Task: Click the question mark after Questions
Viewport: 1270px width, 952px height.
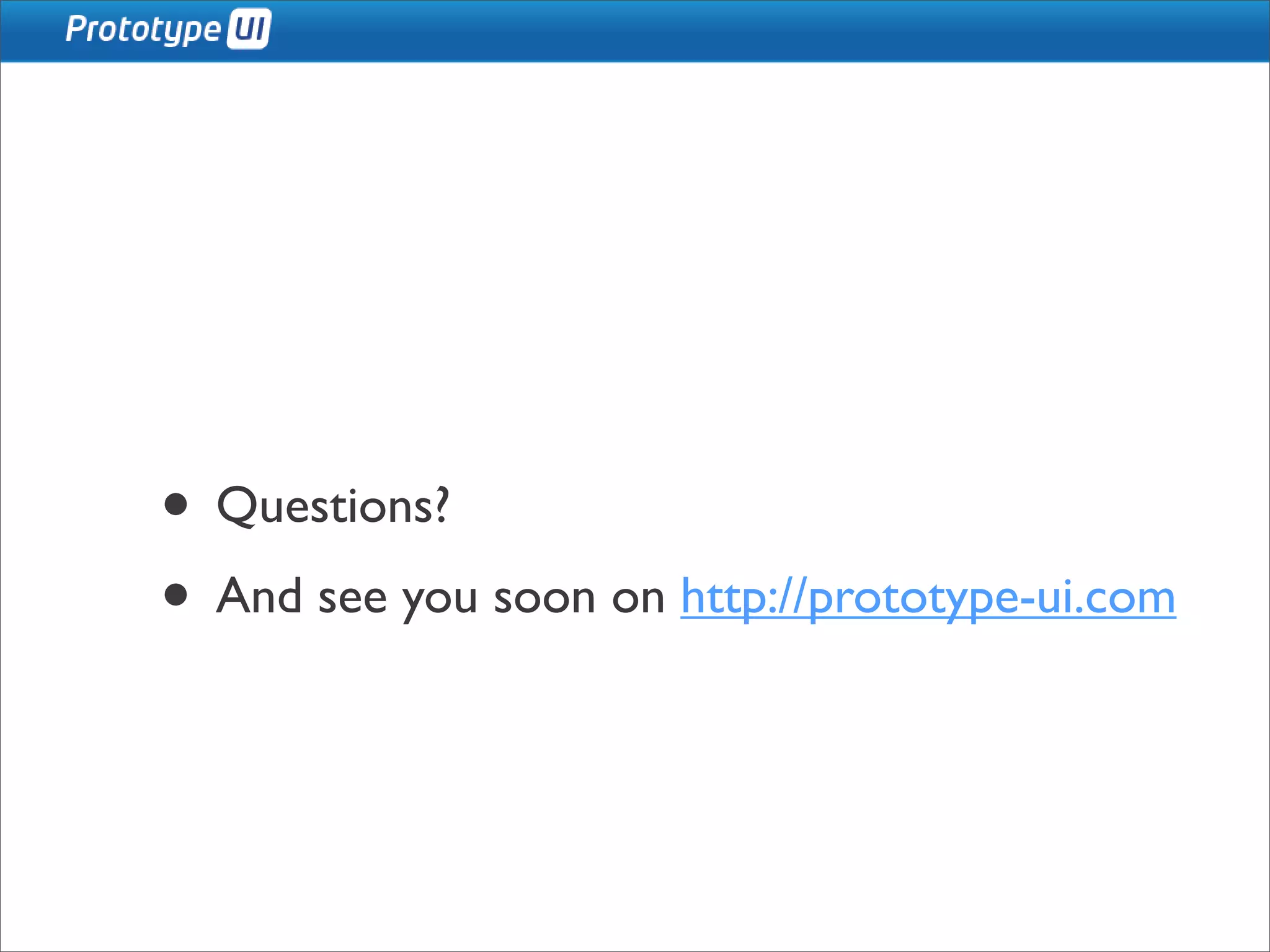Action: (442, 505)
